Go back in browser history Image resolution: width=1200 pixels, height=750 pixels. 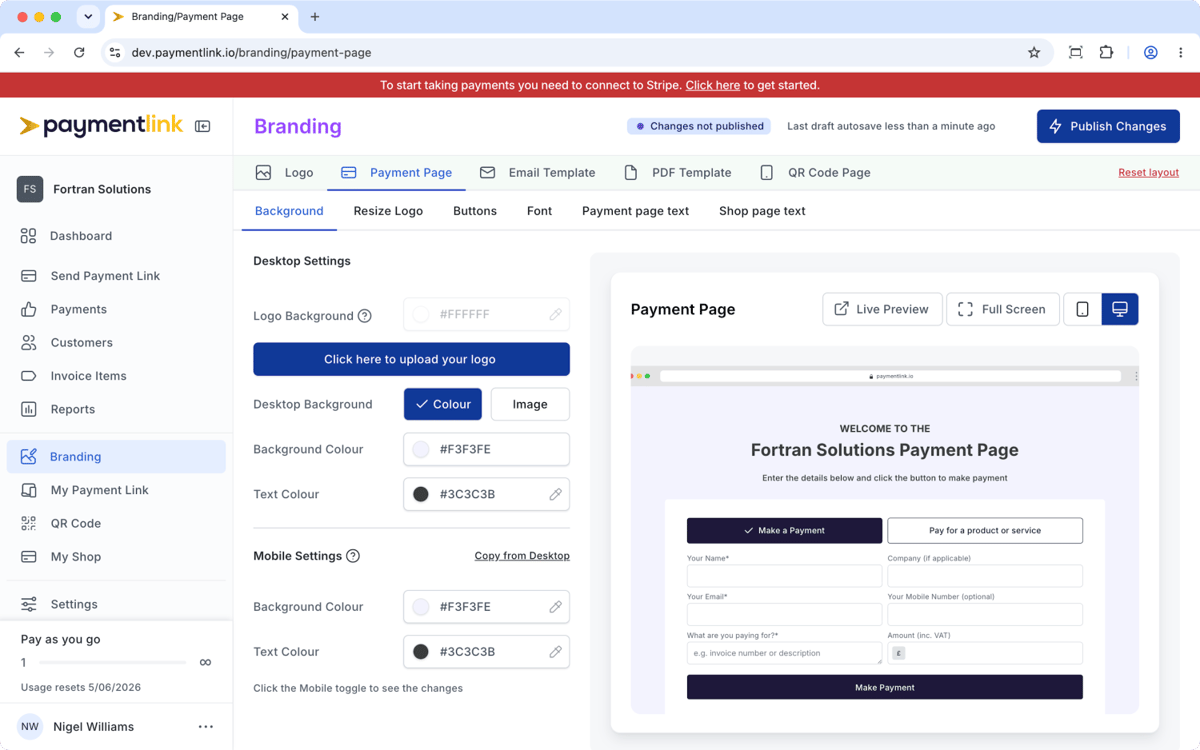click(x=19, y=52)
